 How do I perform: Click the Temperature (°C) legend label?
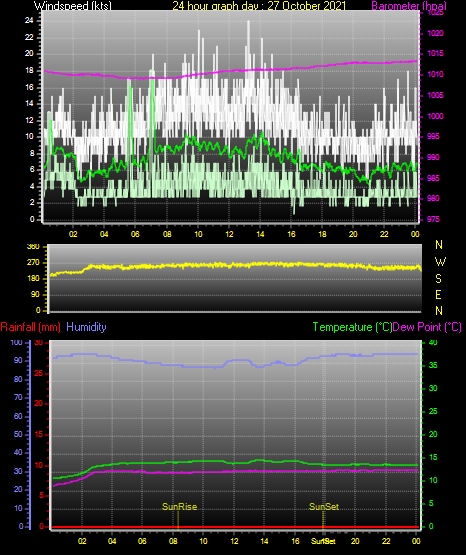[352, 327]
